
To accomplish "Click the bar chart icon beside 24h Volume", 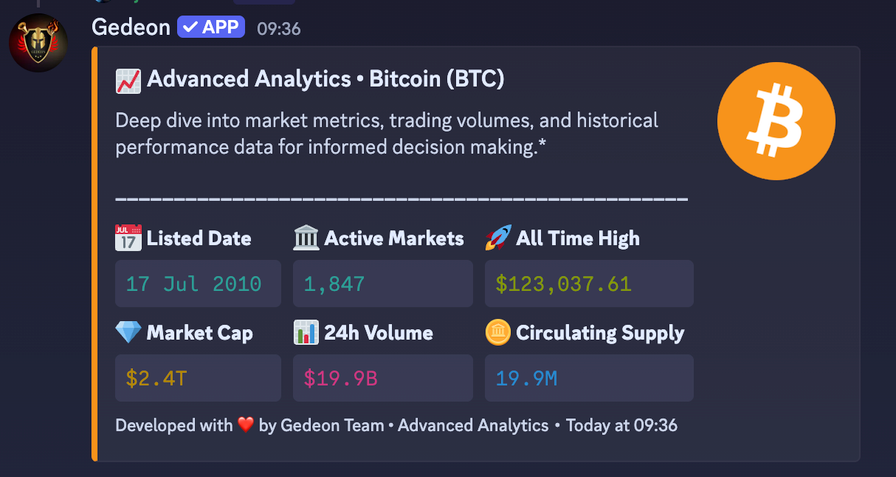I will coord(306,332).
